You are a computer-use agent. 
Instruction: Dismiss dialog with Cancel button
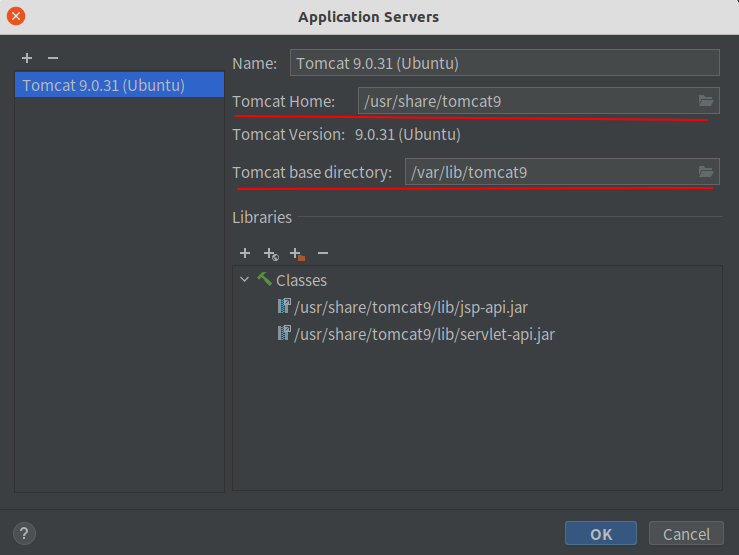686,534
